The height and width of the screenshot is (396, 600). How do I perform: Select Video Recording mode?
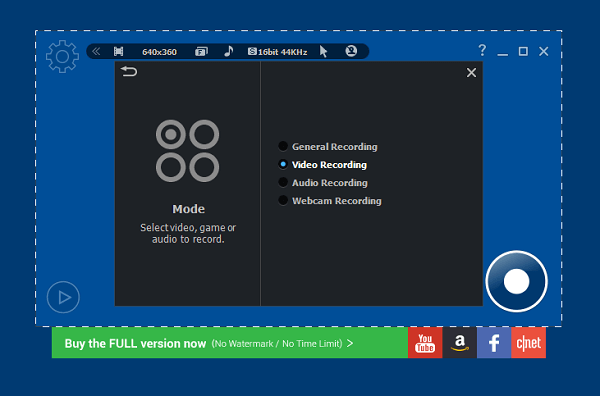tap(323, 165)
